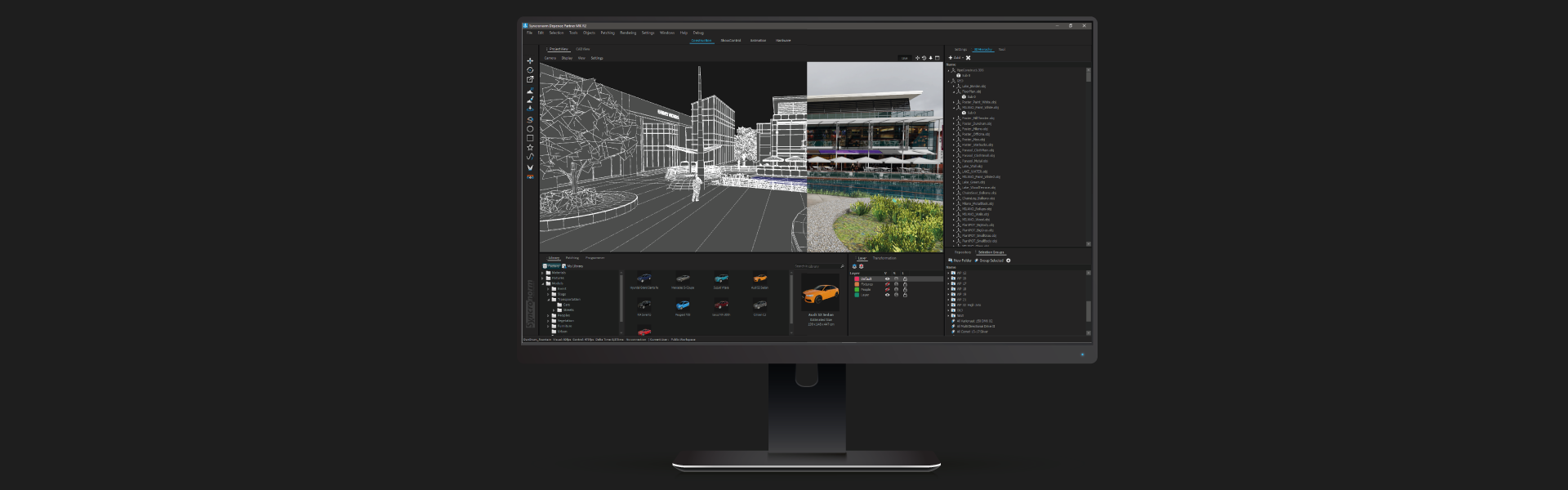
Task: Select the move cross-arrows tool
Action: point(530,60)
